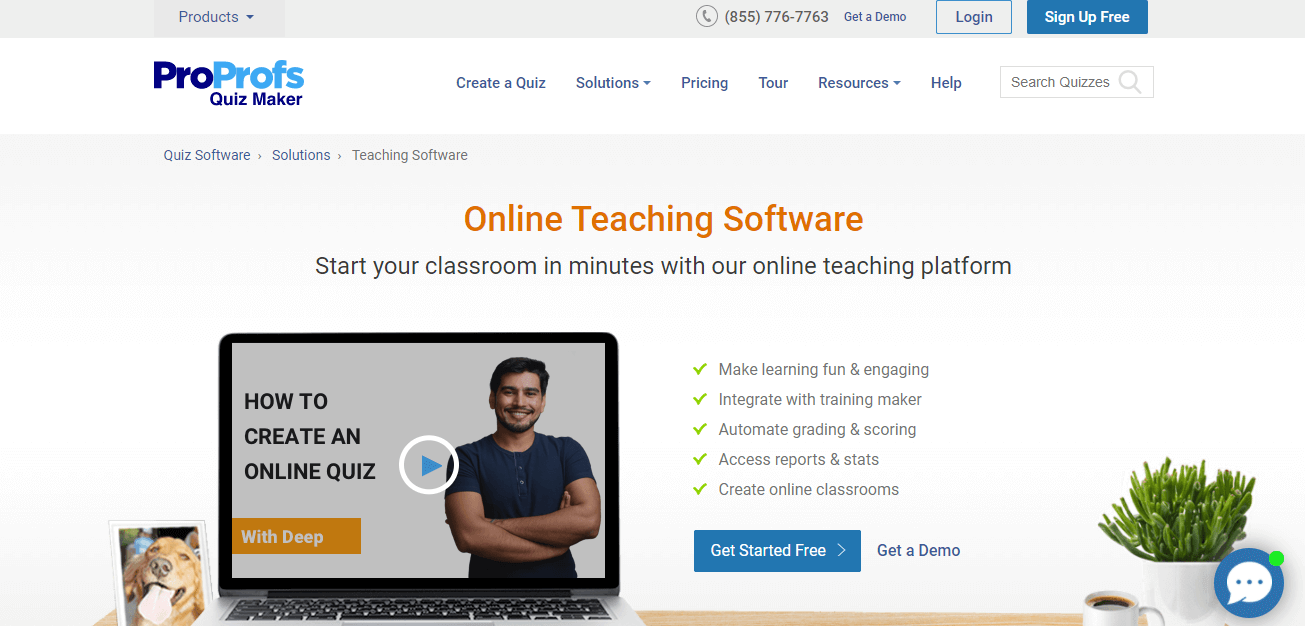
Task: Click the (855) 776-7763 phone number
Action: click(x=777, y=17)
